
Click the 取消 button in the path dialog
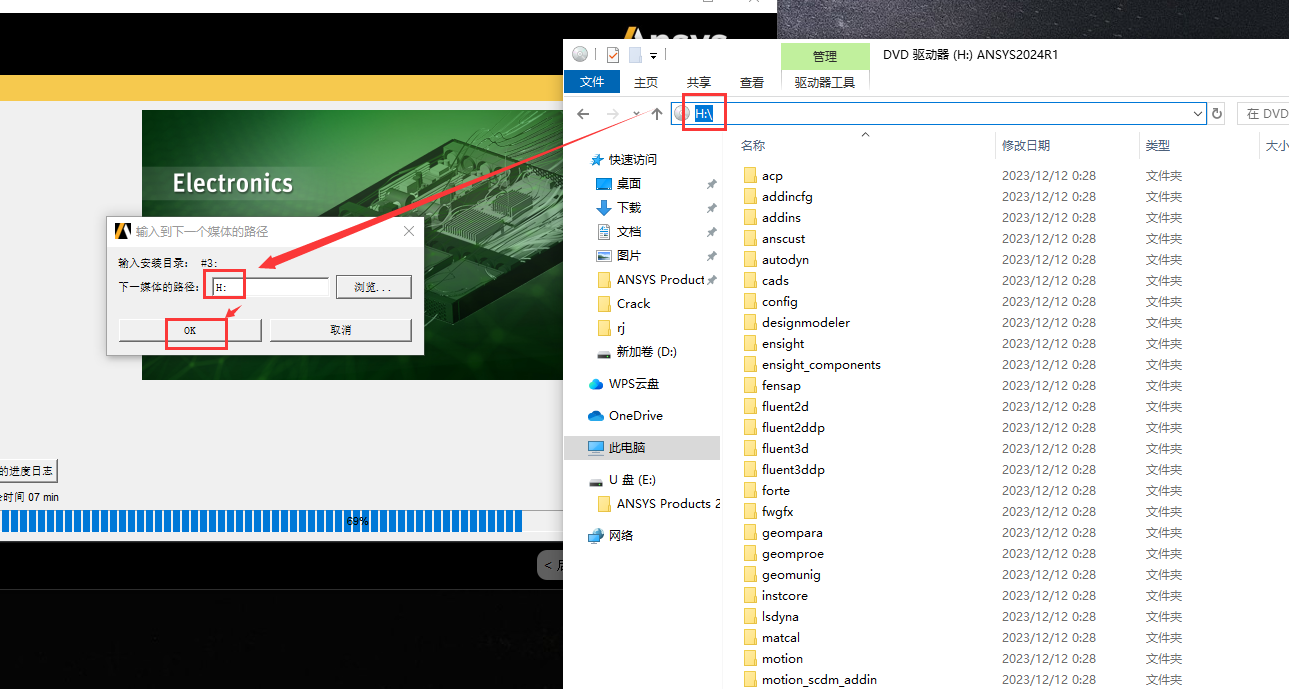point(340,330)
